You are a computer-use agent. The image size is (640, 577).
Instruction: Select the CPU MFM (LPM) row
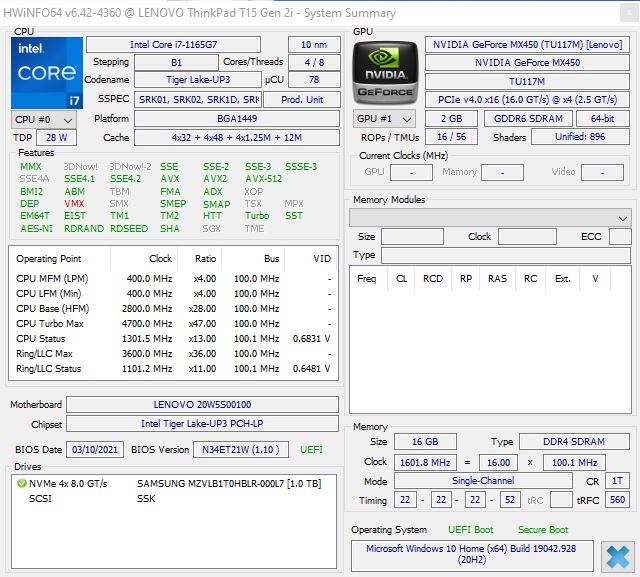point(173,279)
